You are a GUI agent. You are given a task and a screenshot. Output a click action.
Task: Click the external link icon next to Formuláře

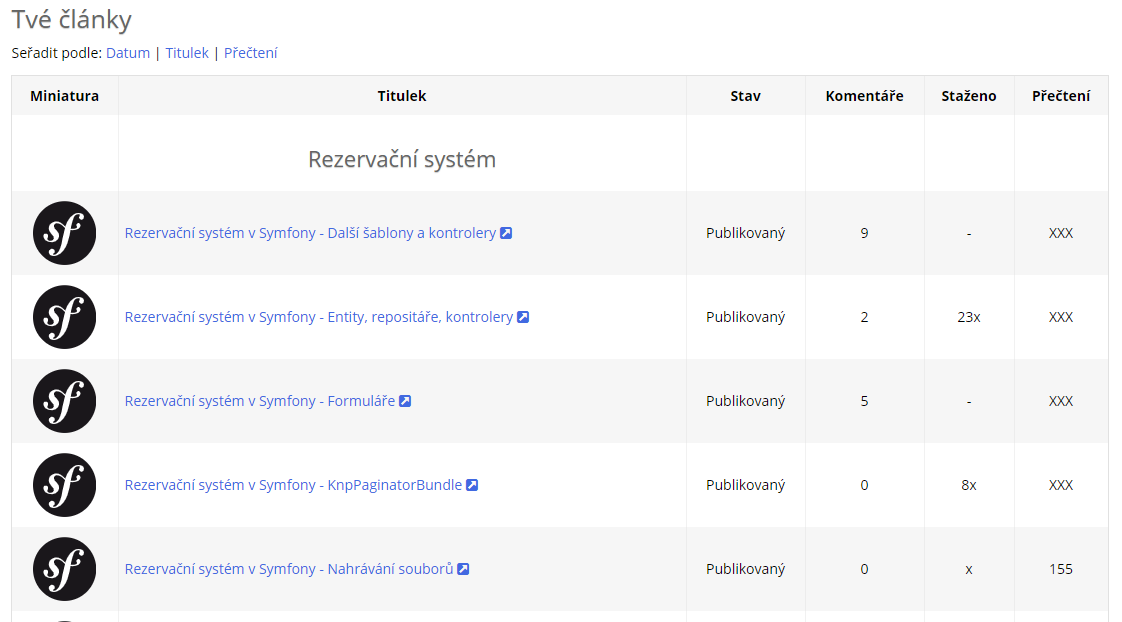coord(405,401)
